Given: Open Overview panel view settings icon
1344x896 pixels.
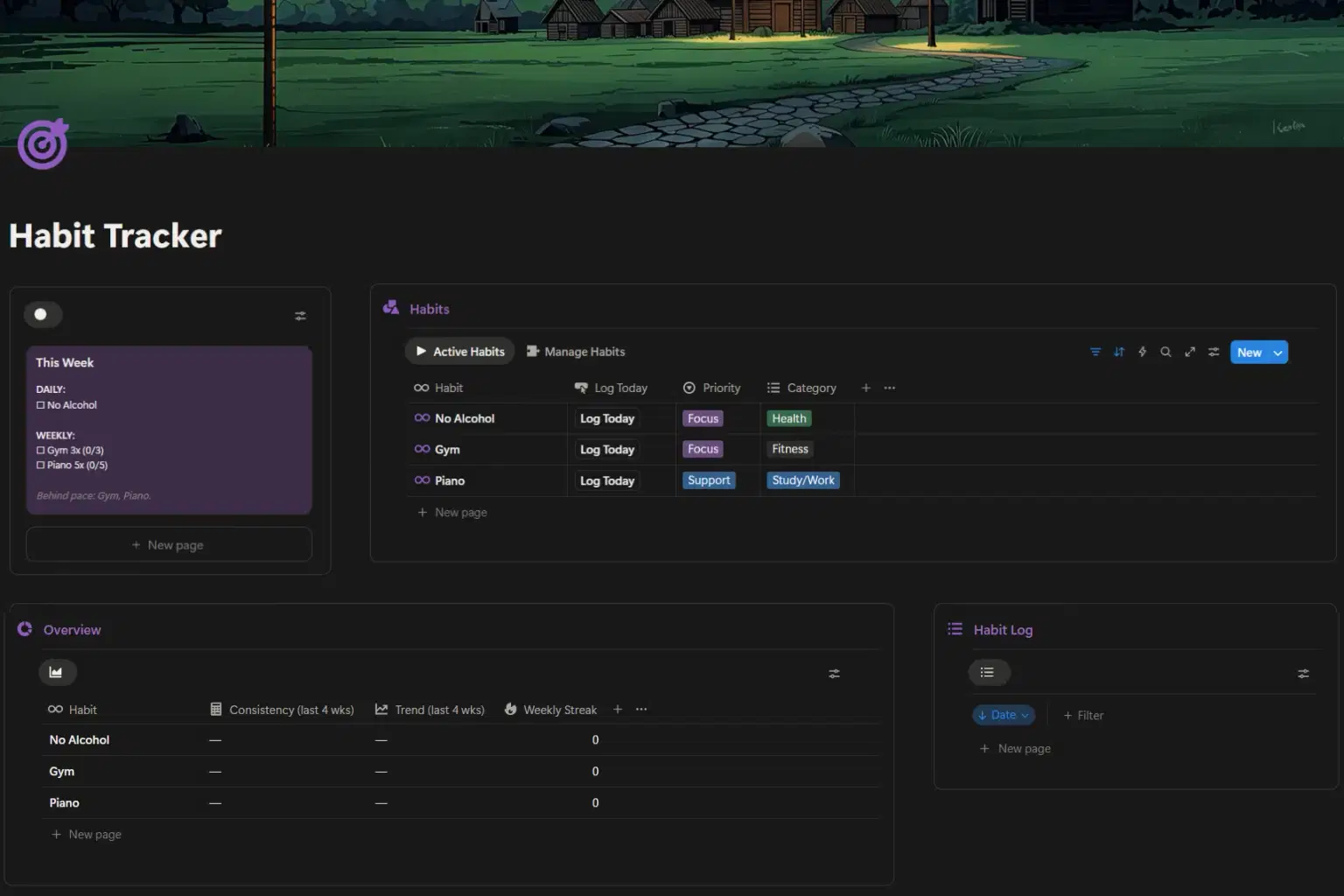Looking at the screenshot, I should (x=834, y=674).
